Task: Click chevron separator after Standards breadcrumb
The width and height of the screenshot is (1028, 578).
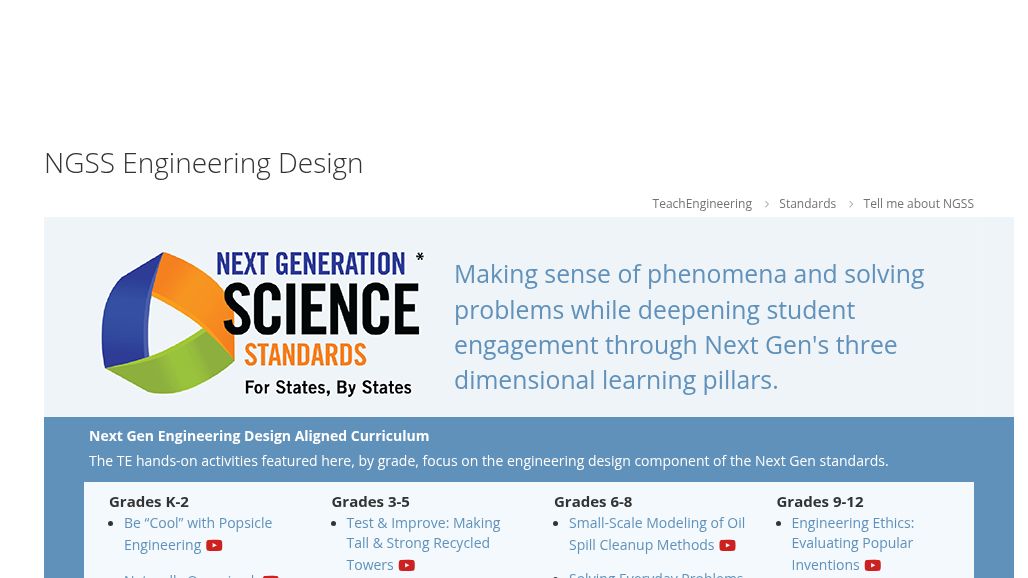Action: point(850,204)
